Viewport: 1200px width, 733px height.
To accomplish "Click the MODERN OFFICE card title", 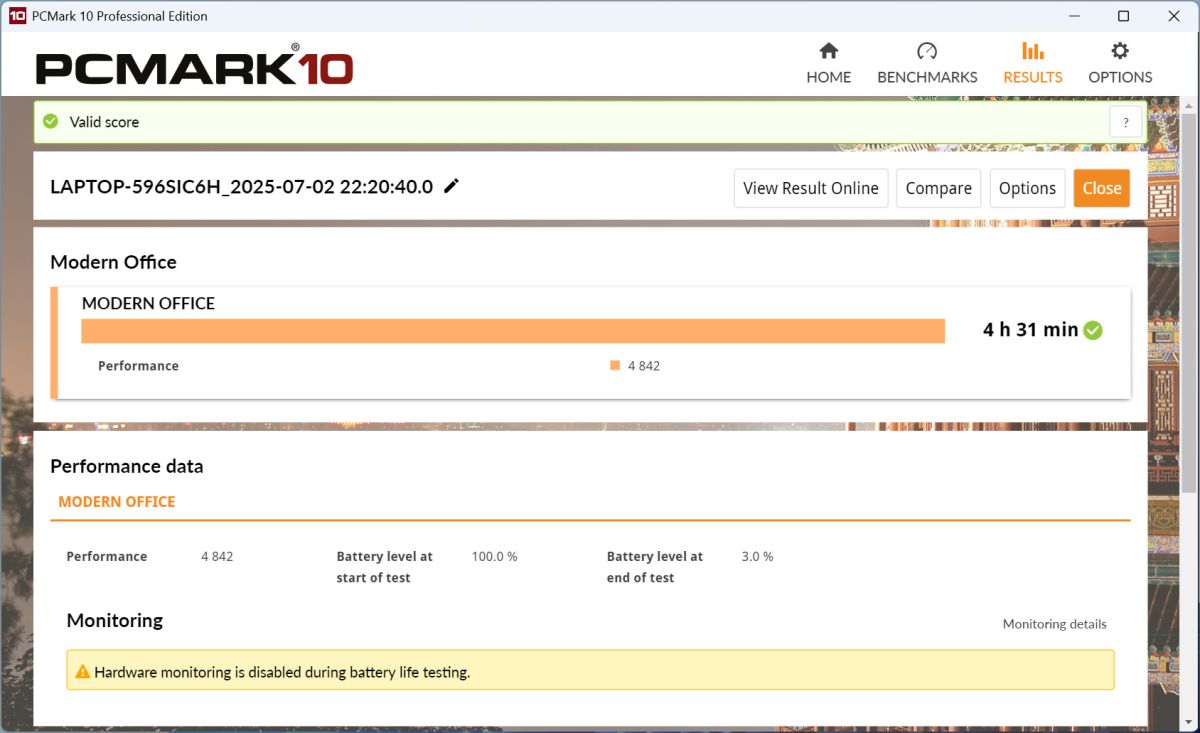I will click(148, 303).
